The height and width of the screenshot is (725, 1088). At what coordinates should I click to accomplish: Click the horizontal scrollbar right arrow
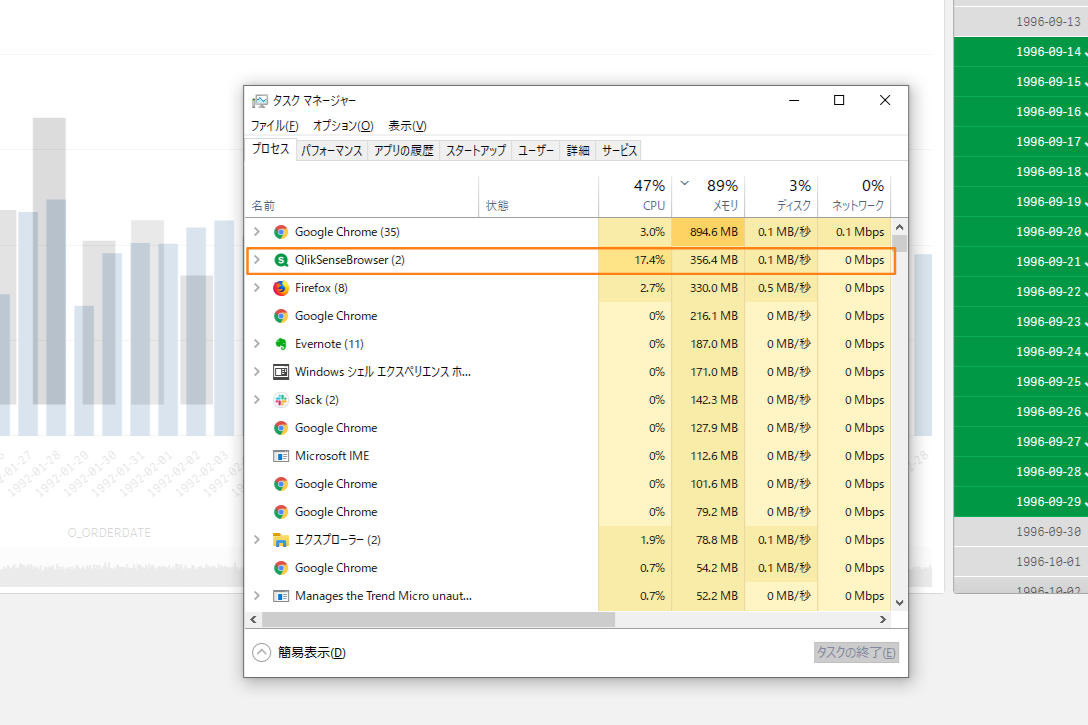883,620
